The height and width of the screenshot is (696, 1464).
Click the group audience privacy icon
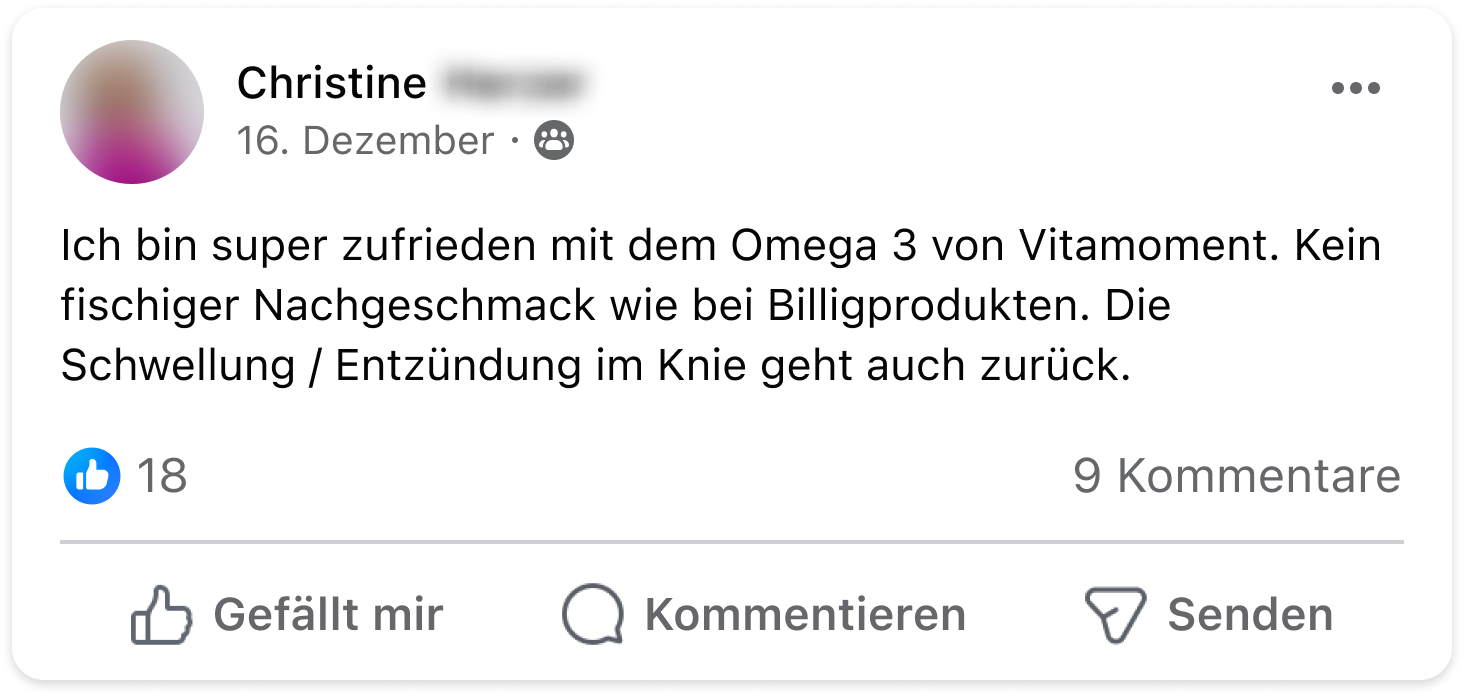554,141
